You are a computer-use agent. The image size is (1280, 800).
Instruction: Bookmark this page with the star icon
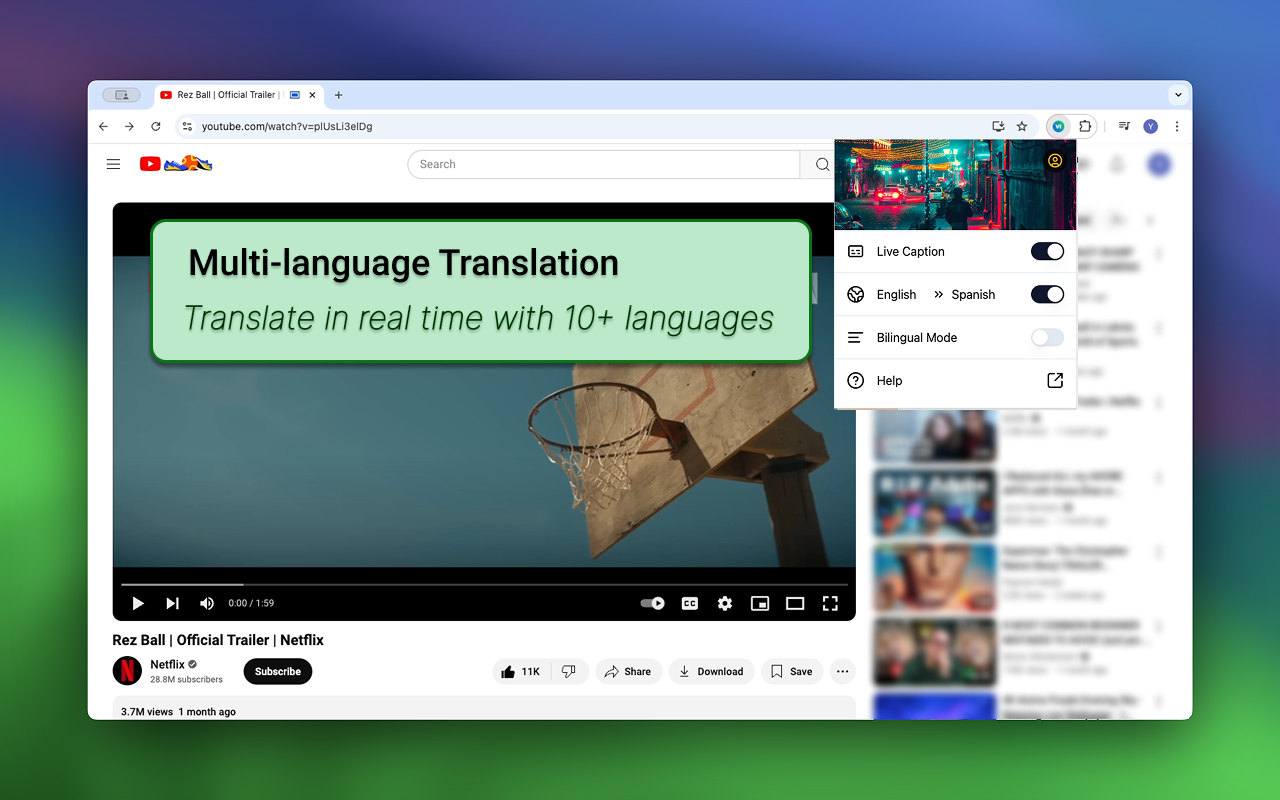click(1022, 126)
